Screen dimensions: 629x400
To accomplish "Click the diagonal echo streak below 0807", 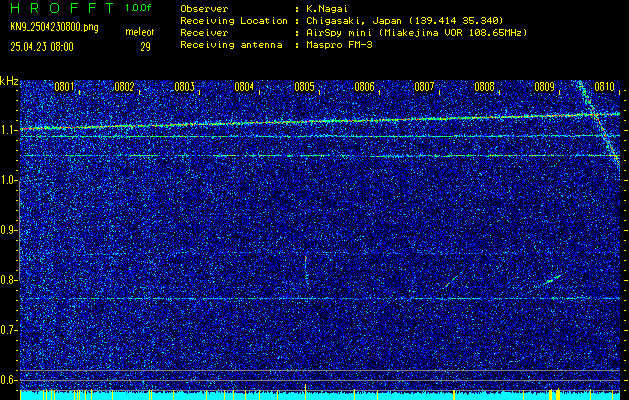I will 452,280.
